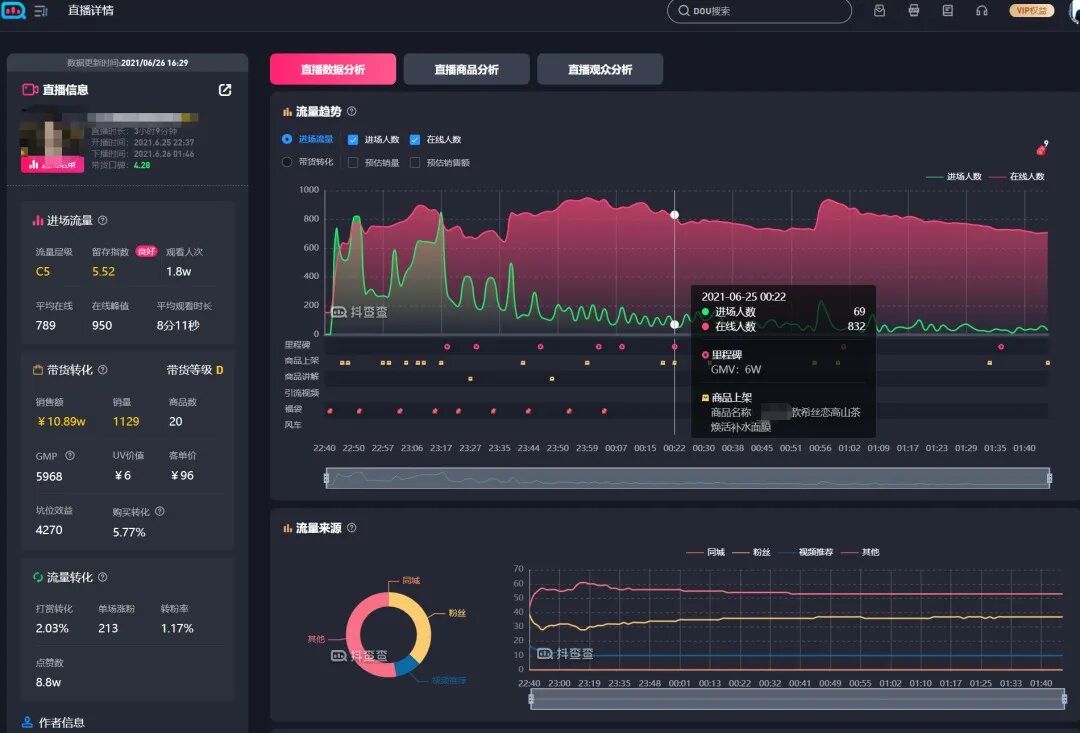The height and width of the screenshot is (733, 1080).
Task: Open customer service headset icon
Action: pyautogui.click(x=982, y=11)
